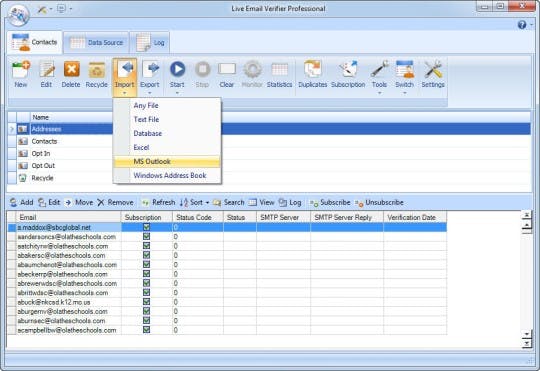The width and height of the screenshot is (540, 371).
Task: Click the Unsubscribe button
Action: pos(379,203)
